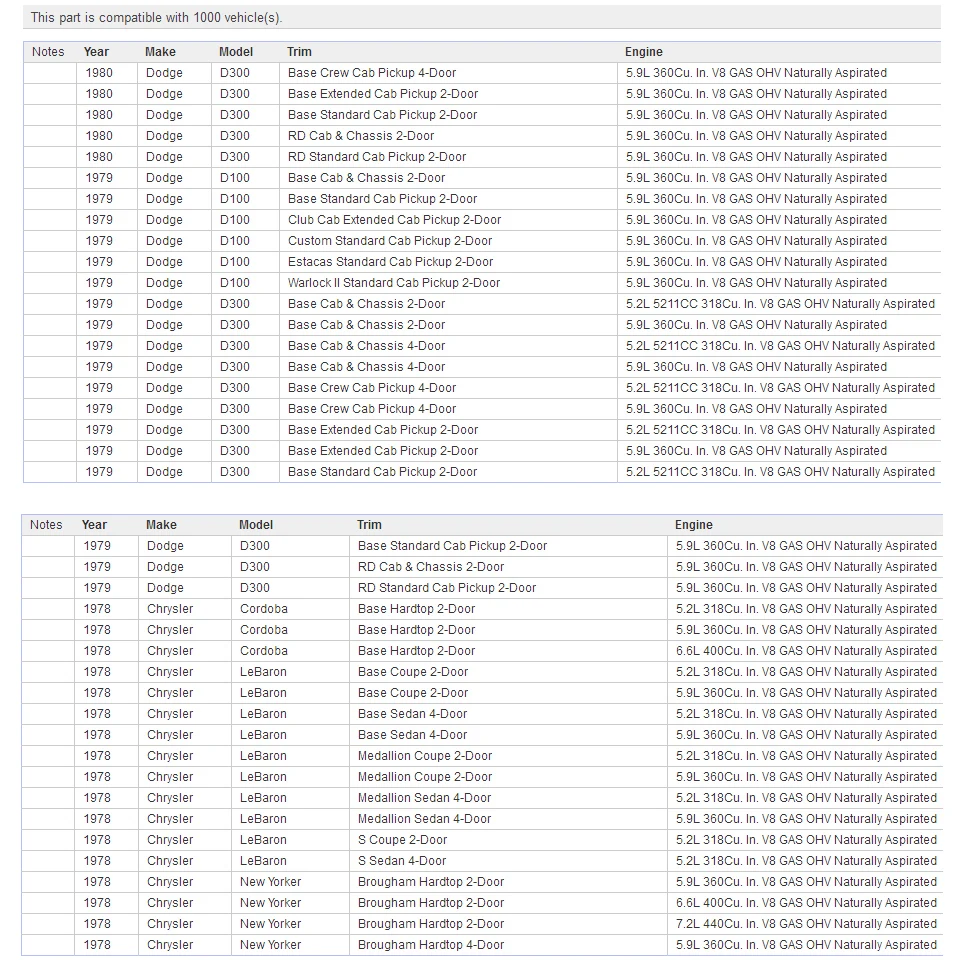
Task: Select 'Estacas Standard Cab Pickup 2-Door' trim
Action: click(x=390, y=262)
